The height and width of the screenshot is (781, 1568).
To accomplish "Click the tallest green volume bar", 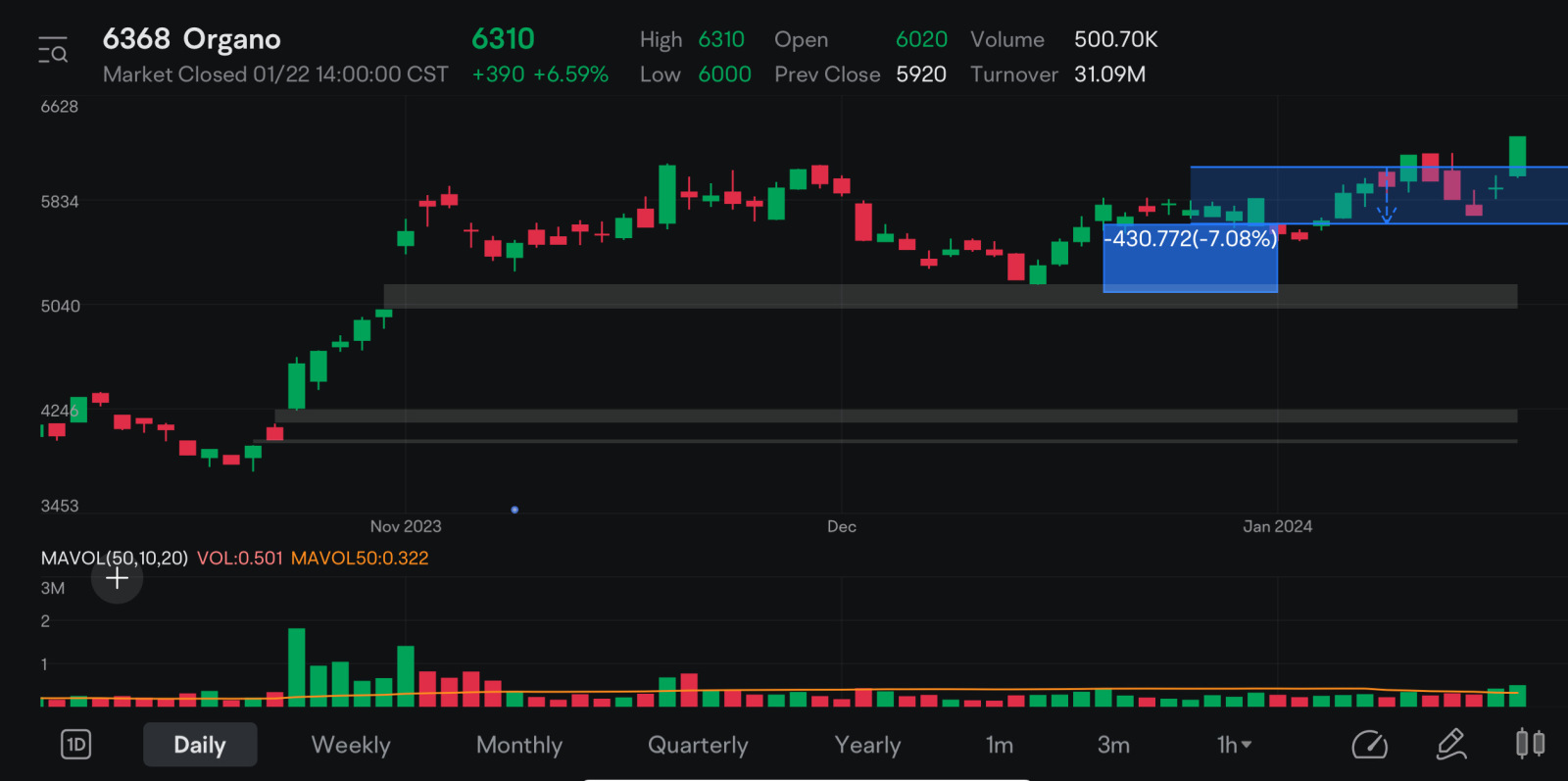I will point(297,667).
